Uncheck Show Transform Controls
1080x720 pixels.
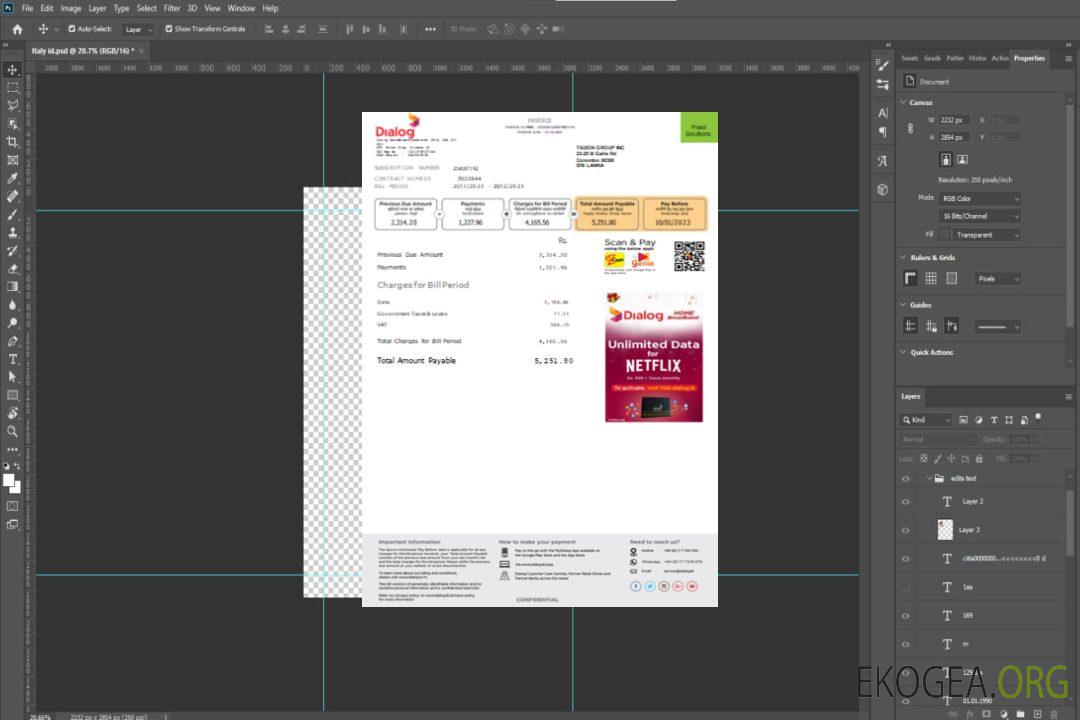pyautogui.click(x=169, y=29)
